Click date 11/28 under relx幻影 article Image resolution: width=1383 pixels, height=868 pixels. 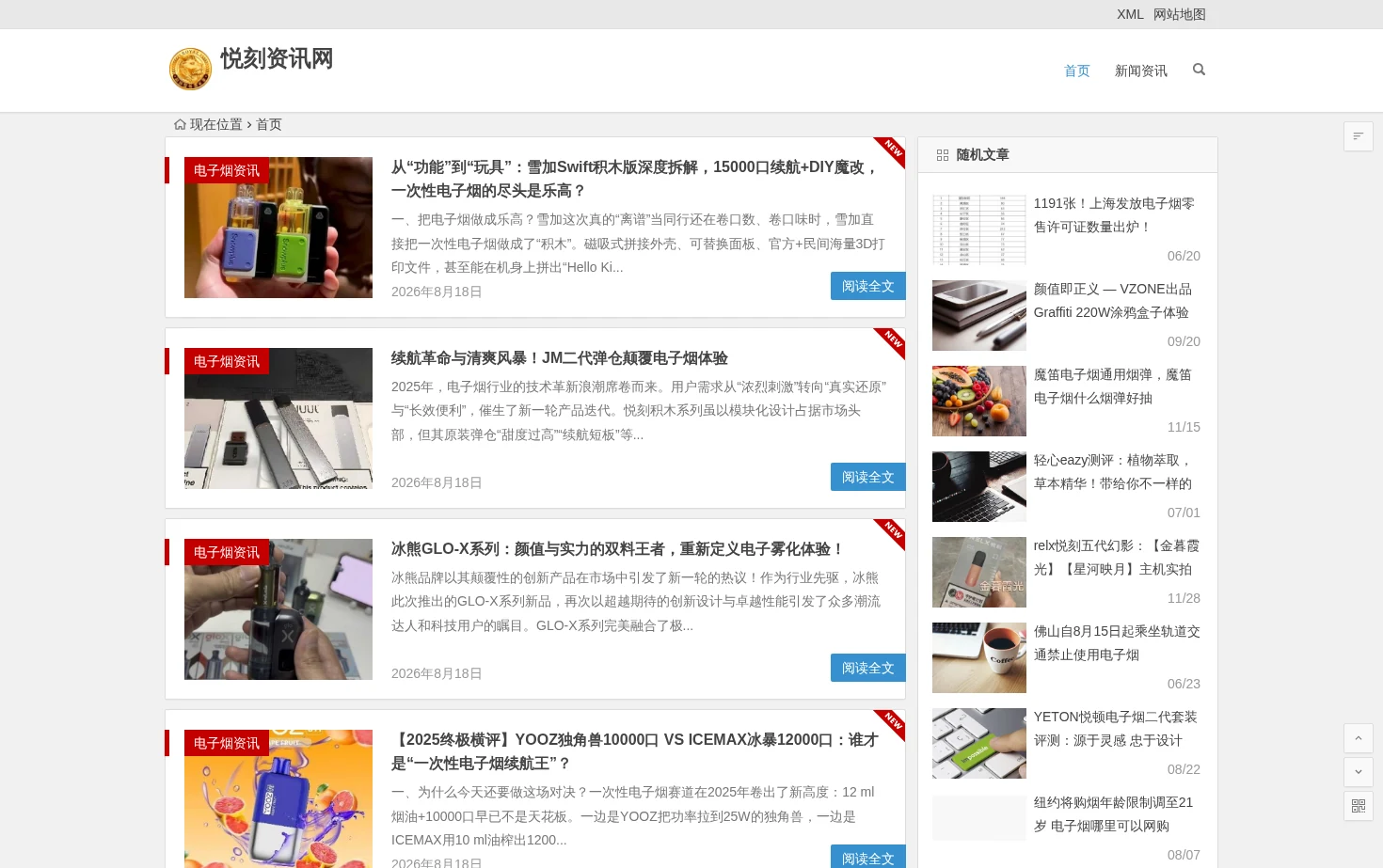point(1184,598)
